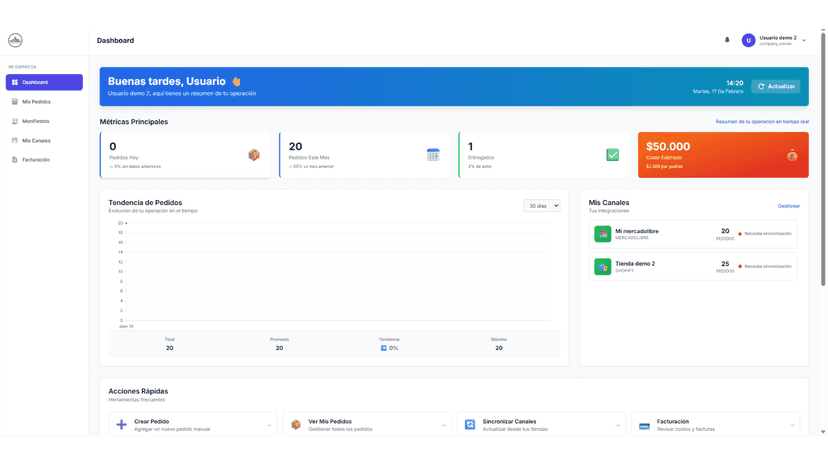The height and width of the screenshot is (466, 828).
Task: Click the green check icon on Entregados card
Action: (x=613, y=155)
